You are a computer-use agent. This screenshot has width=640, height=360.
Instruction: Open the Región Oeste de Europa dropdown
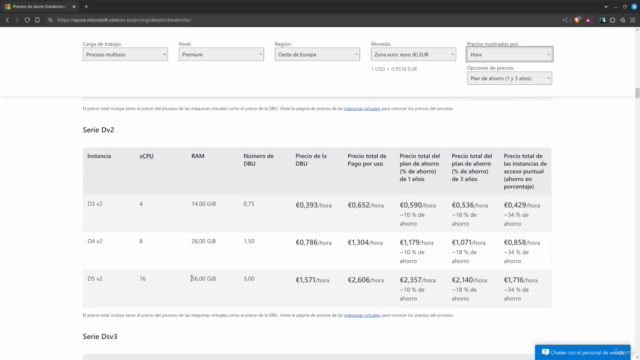317,54
